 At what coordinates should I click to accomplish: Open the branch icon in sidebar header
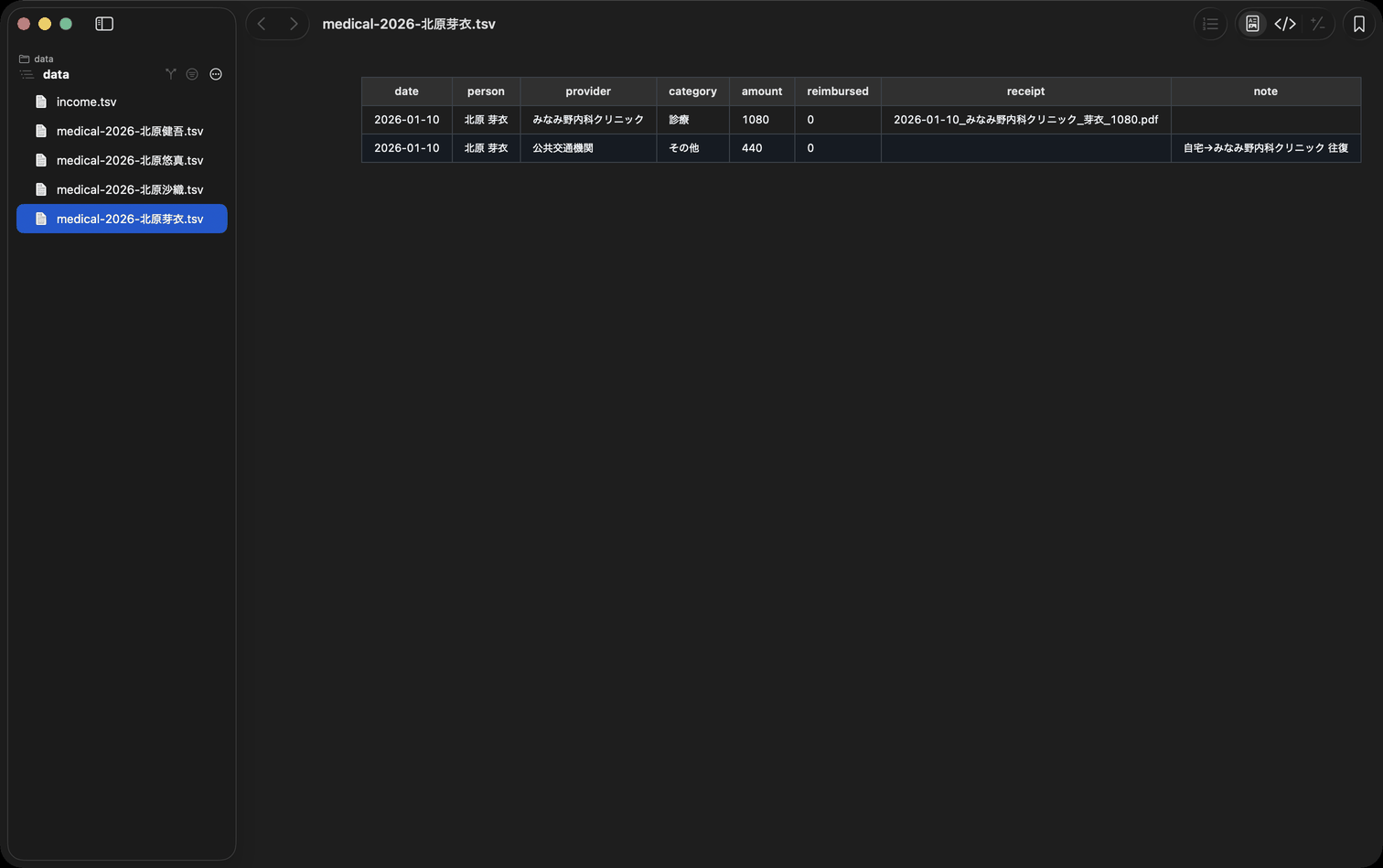pos(170,74)
